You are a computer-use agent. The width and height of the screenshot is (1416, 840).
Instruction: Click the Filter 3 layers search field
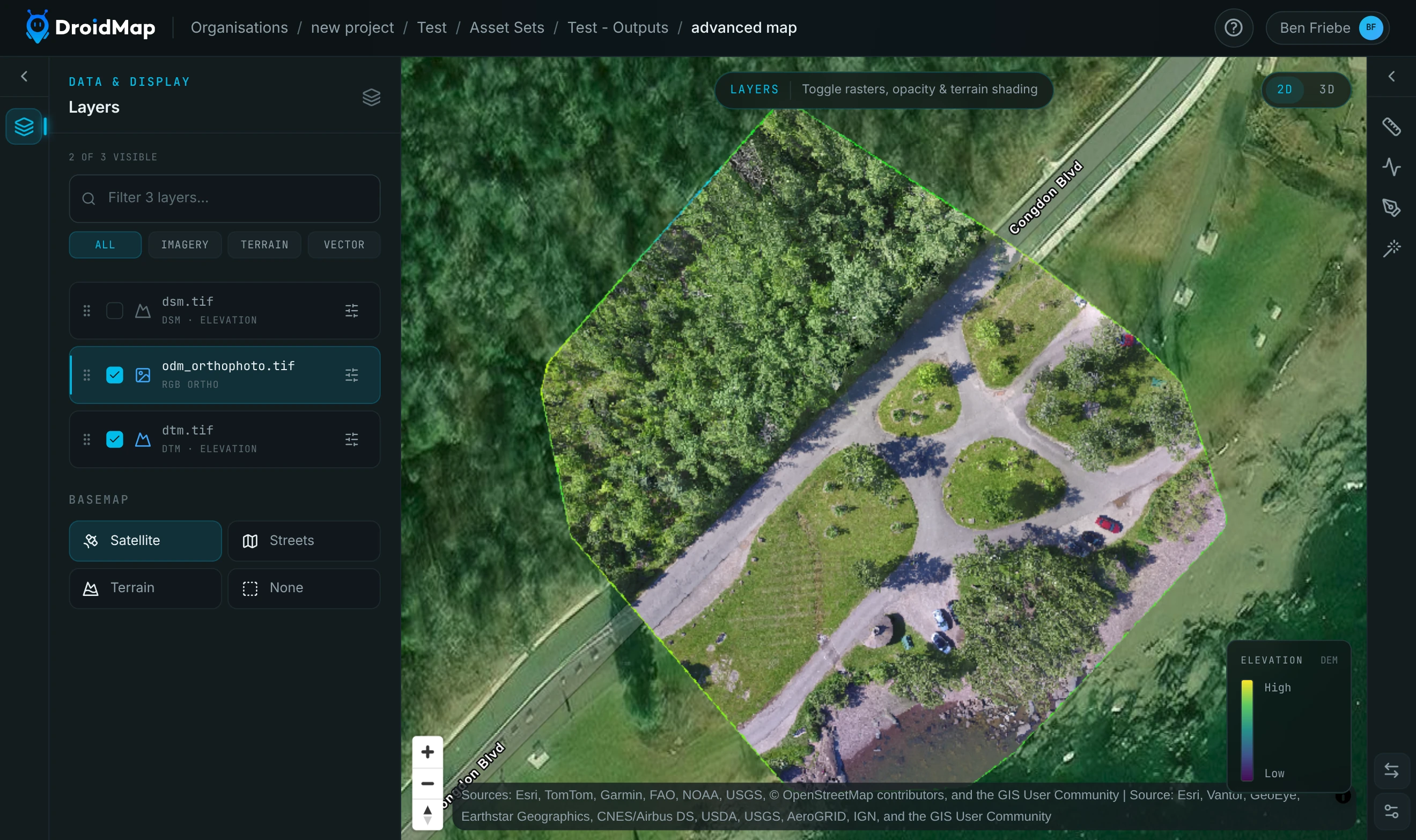[x=224, y=198]
